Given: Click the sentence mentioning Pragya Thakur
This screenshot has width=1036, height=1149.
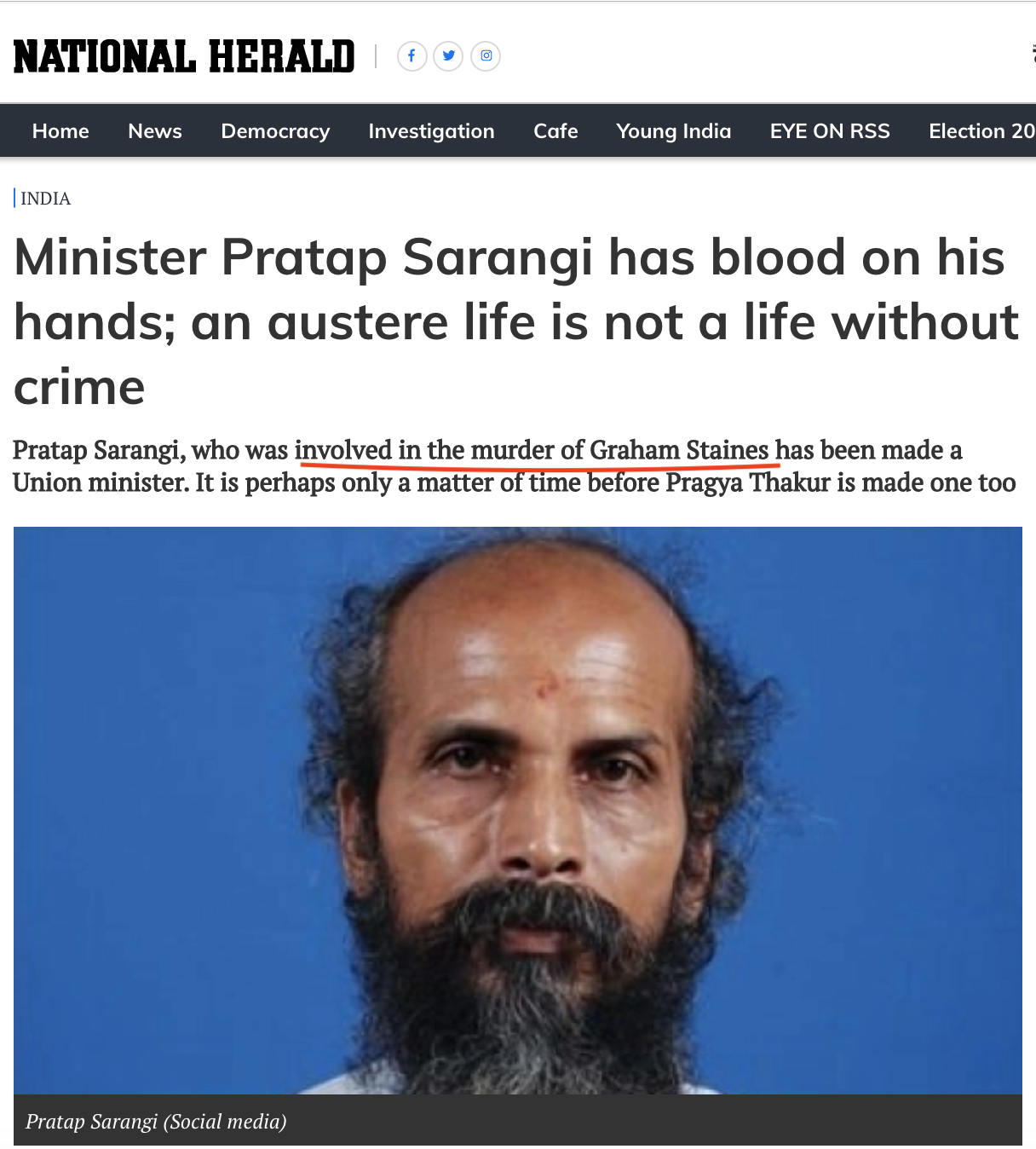Looking at the screenshot, I should tap(606, 483).
